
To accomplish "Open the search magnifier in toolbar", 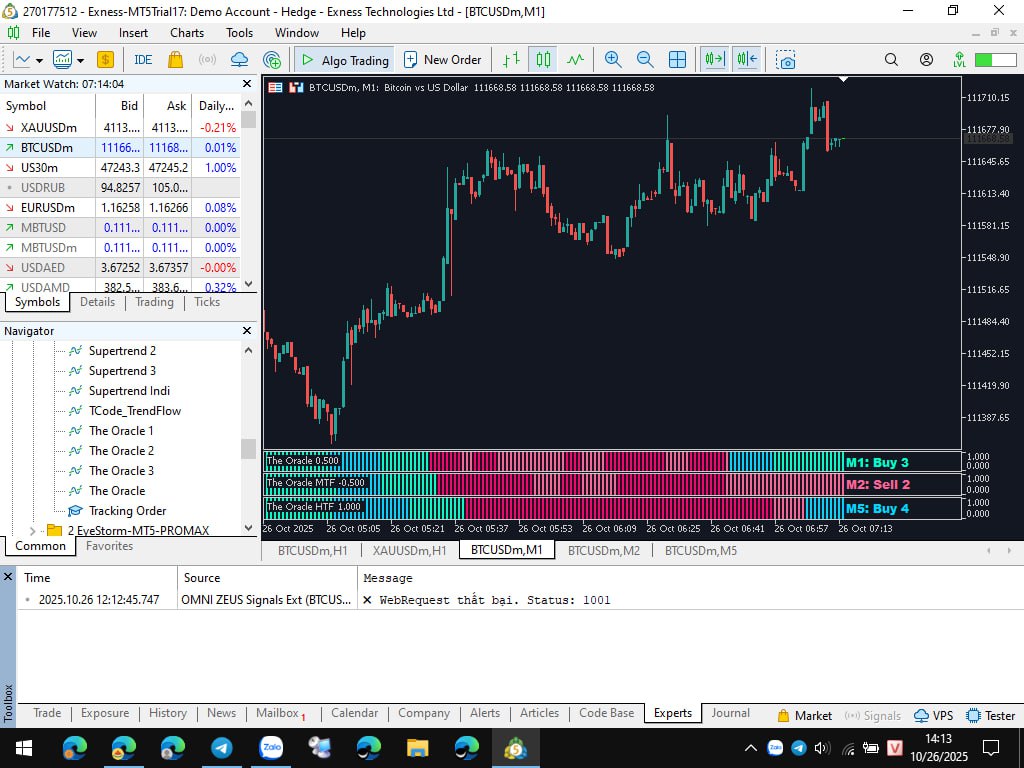I will [891, 59].
